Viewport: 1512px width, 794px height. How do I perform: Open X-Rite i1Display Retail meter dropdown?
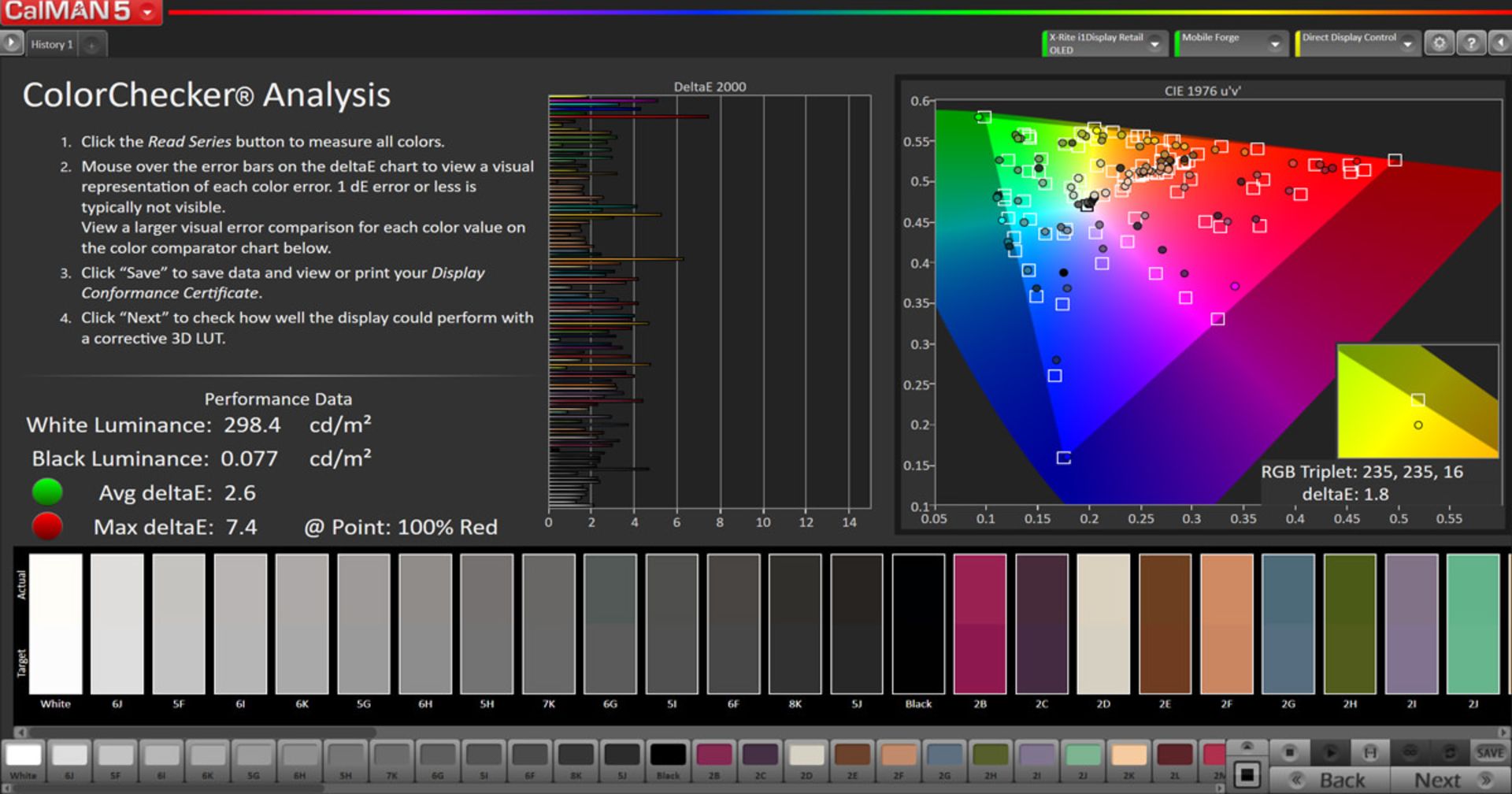(x=1154, y=44)
